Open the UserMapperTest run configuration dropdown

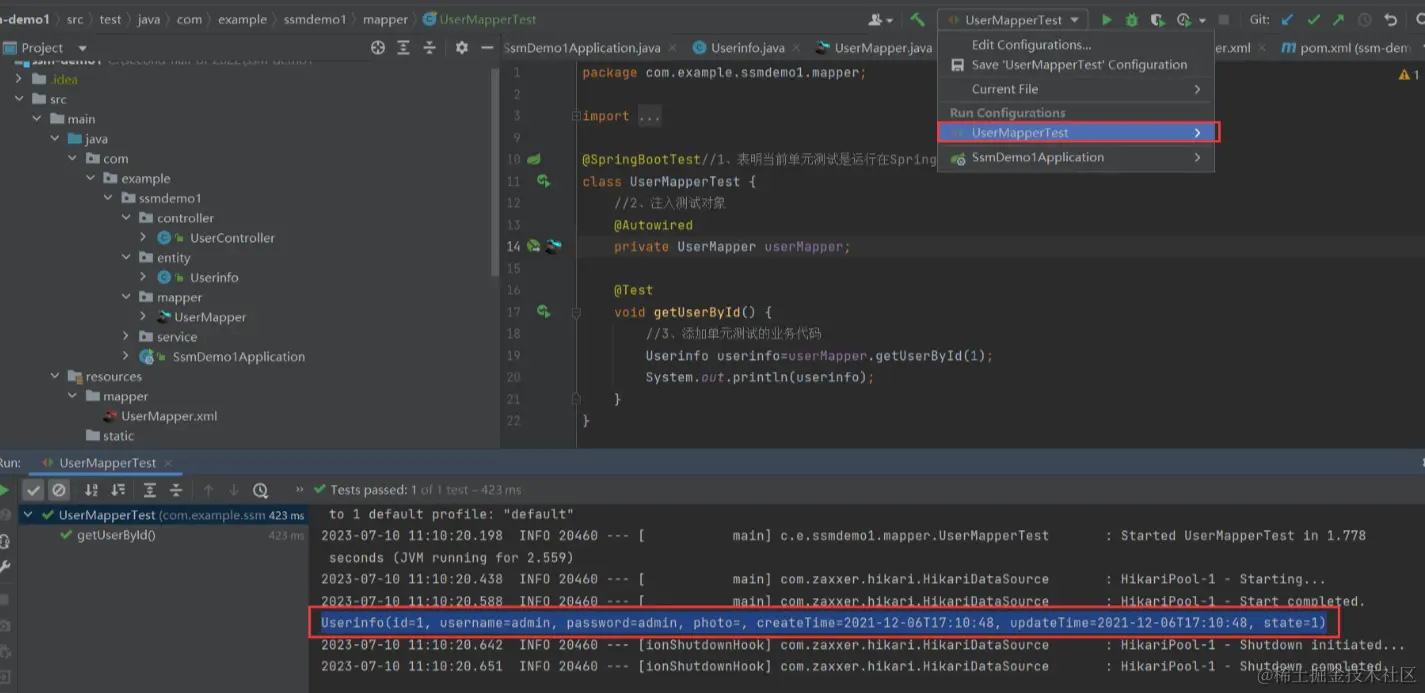[x=1013, y=20]
